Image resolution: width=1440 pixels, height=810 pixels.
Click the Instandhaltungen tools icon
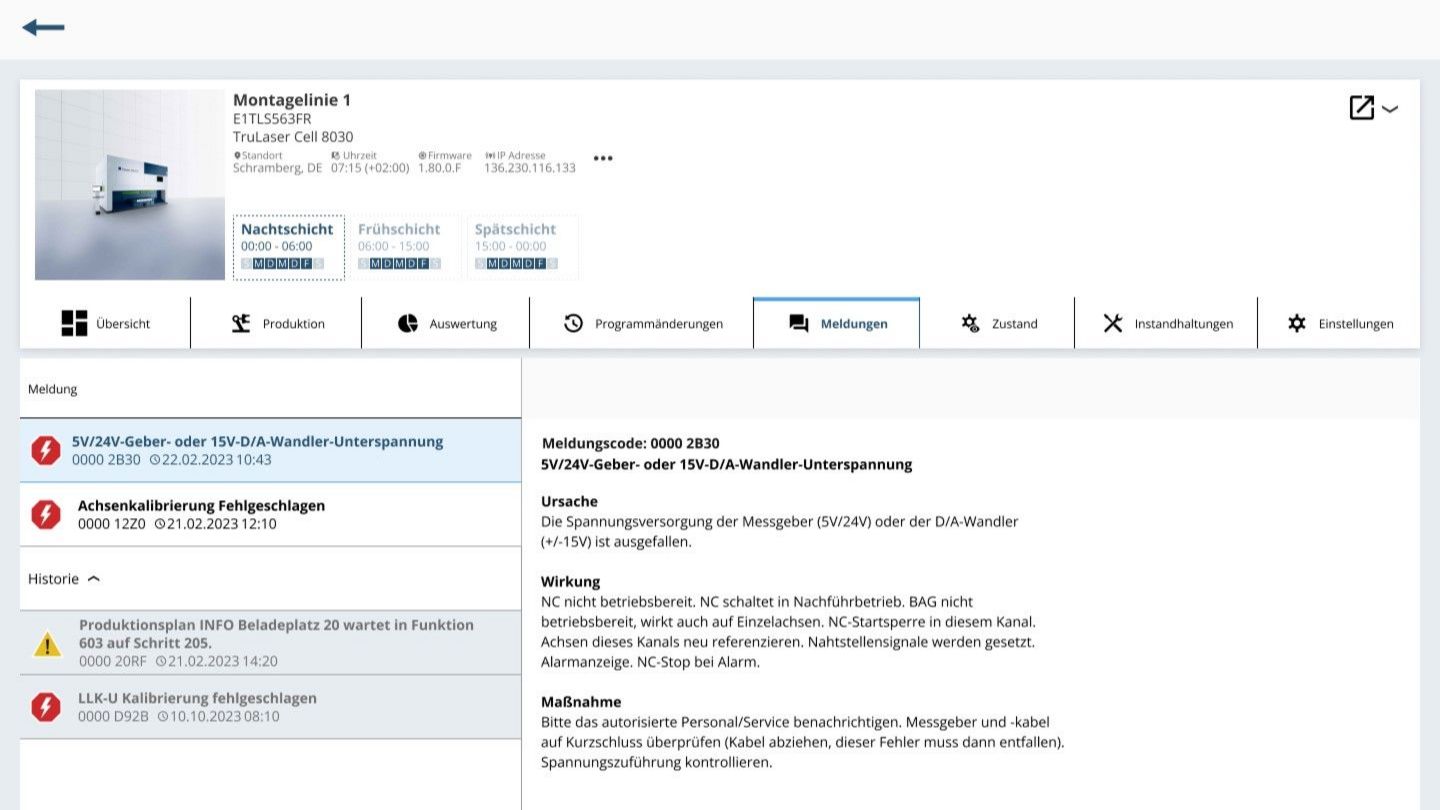[x=1113, y=323]
